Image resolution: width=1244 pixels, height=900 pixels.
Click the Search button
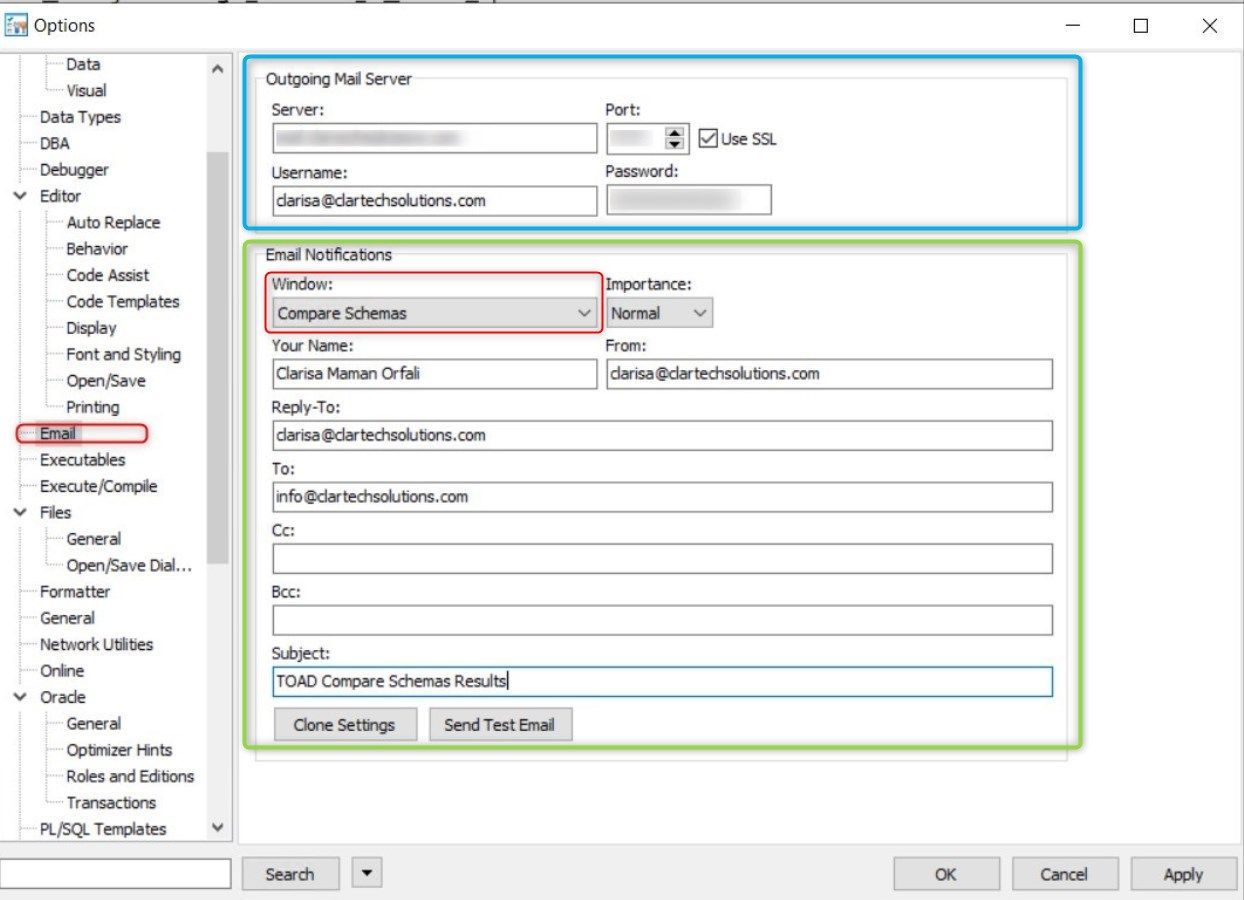point(290,874)
